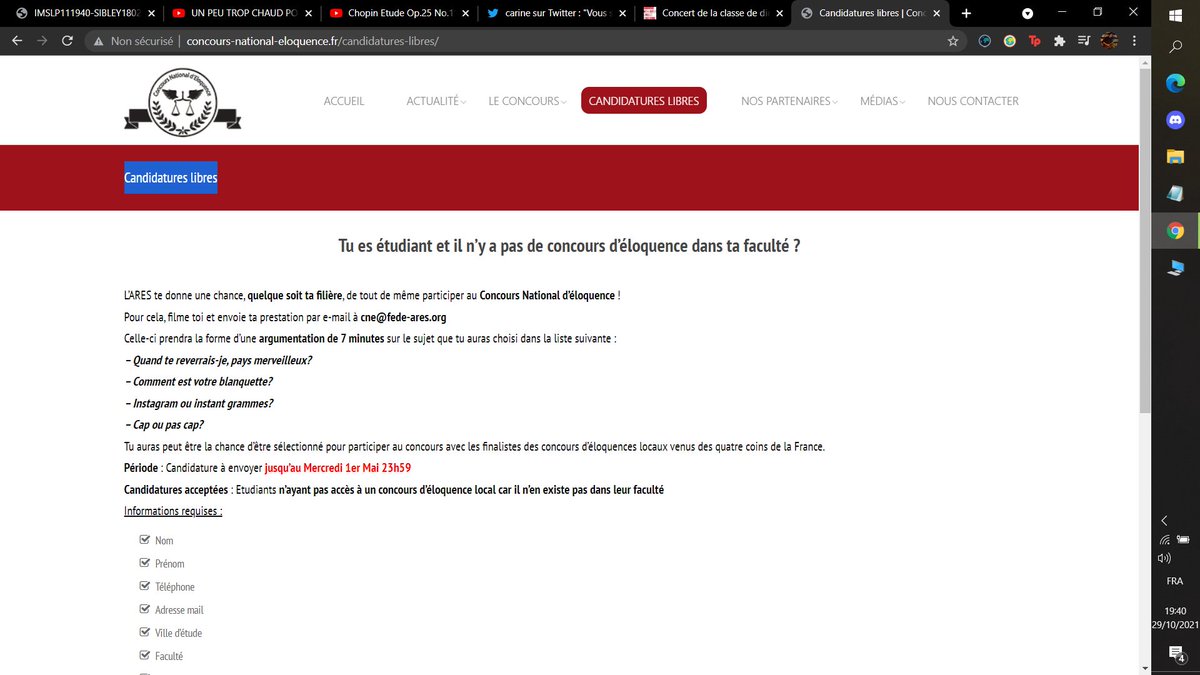The image size is (1200, 675).
Task: Reload the page with the refresh icon
Action: pos(67,41)
